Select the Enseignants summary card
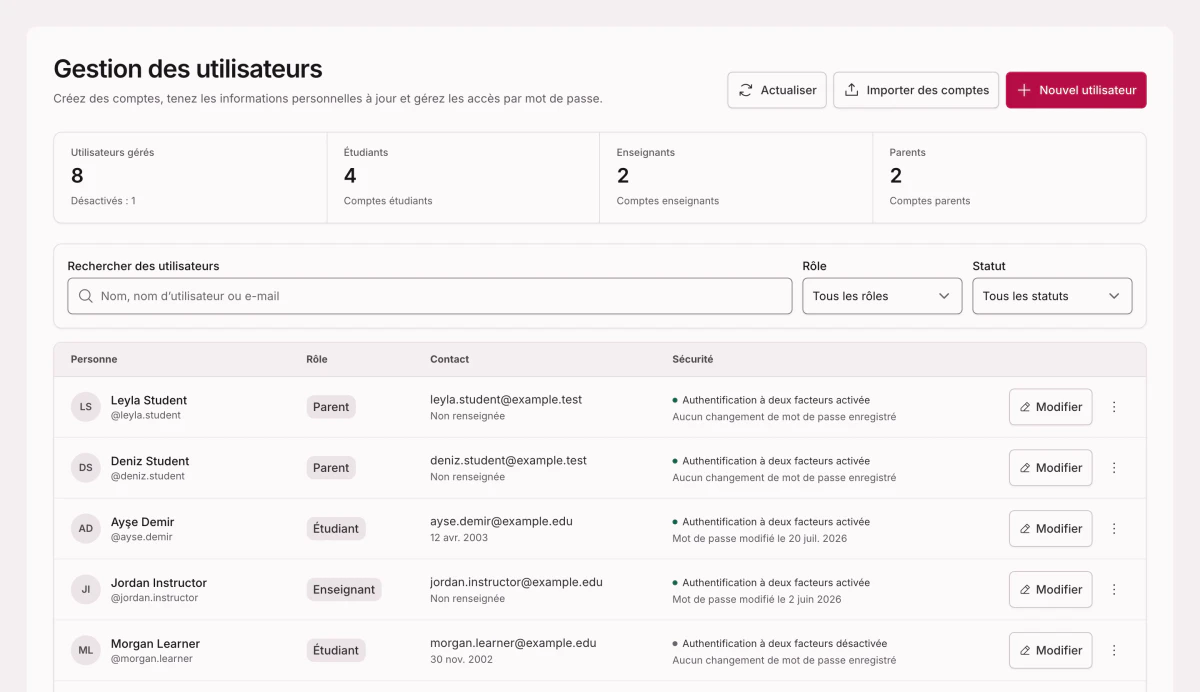The width and height of the screenshot is (1200, 692). (736, 178)
